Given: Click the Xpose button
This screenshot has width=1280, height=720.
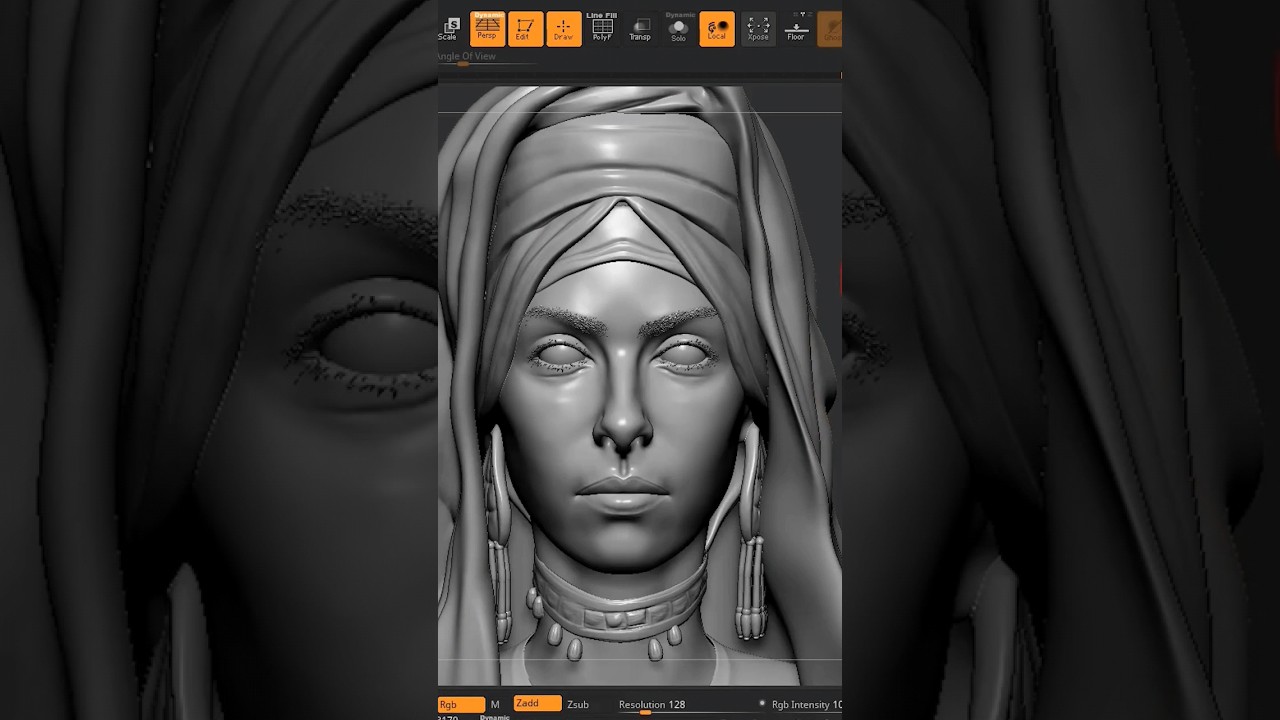Looking at the screenshot, I should 758,29.
